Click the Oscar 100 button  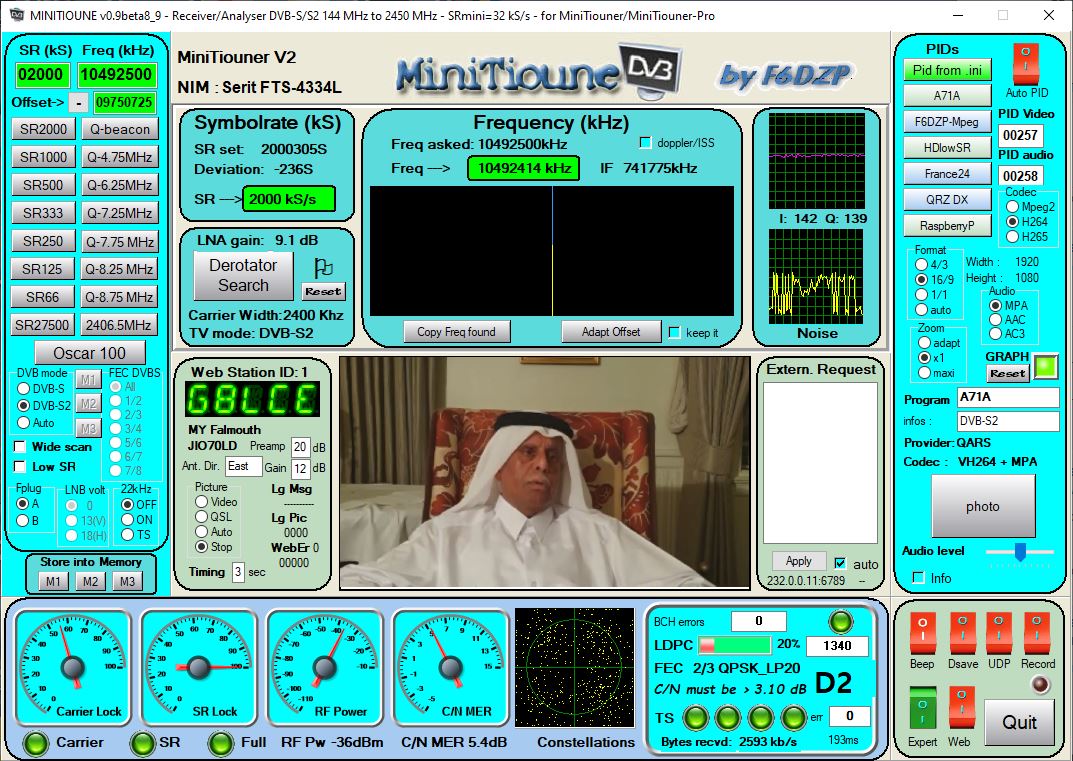point(89,353)
